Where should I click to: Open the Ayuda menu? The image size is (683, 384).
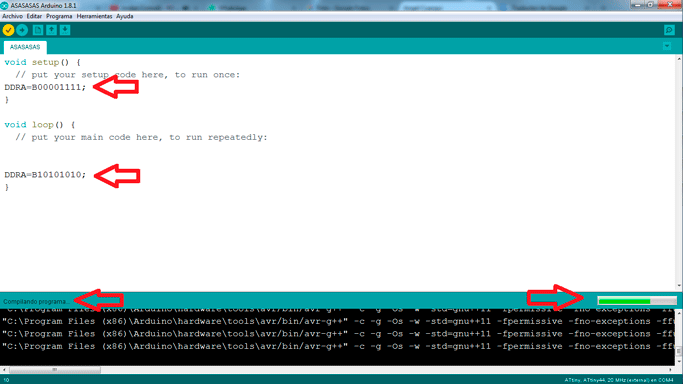coord(125,16)
